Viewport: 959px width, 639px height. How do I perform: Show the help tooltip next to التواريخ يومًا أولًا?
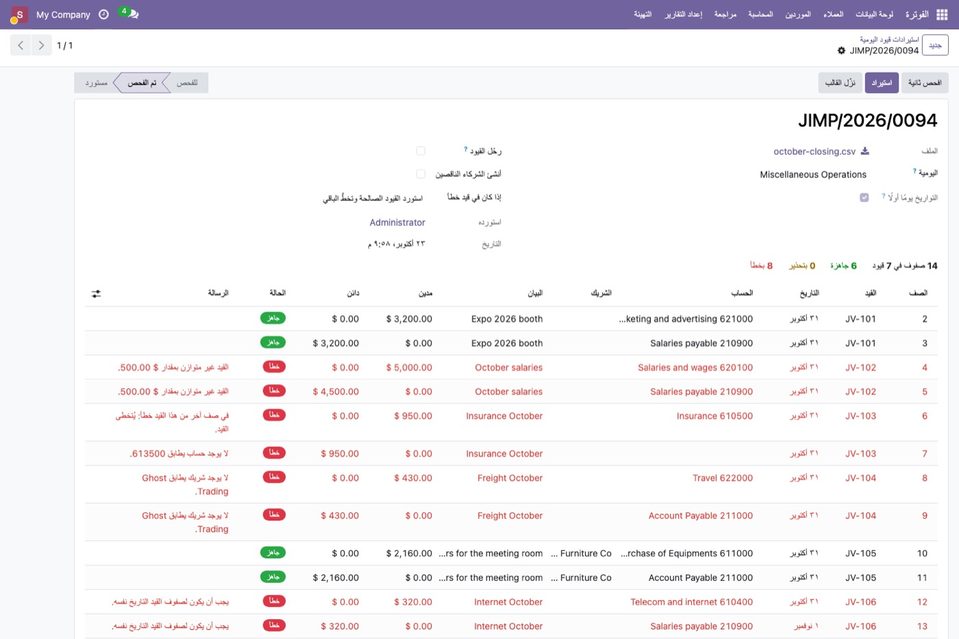[x=884, y=196]
